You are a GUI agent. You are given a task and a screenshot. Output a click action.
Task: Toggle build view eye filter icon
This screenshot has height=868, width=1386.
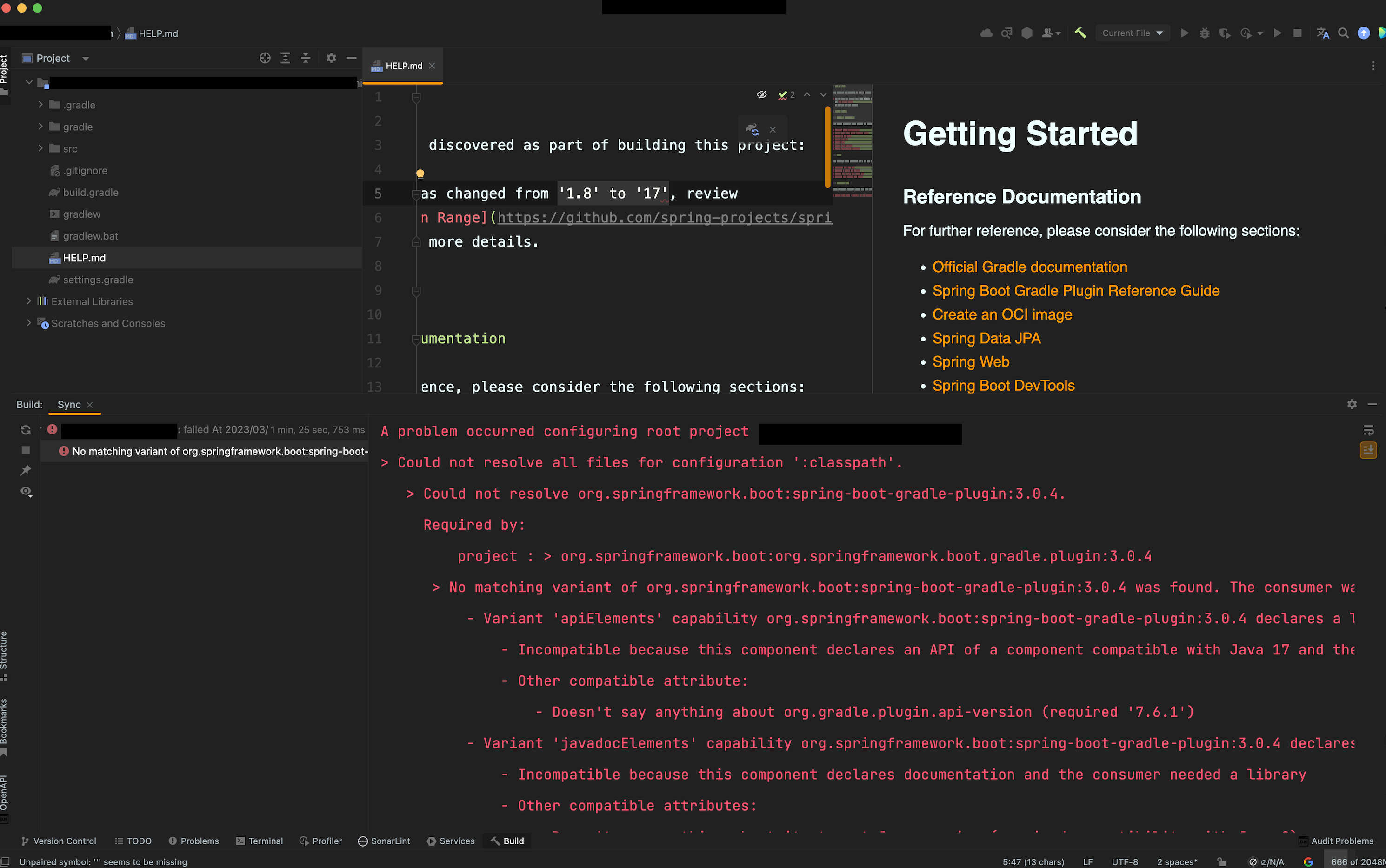point(25,491)
